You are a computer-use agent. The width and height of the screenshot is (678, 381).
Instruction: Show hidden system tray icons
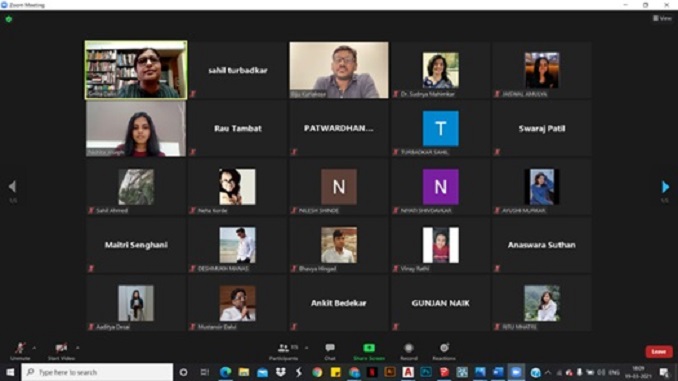click(x=548, y=372)
